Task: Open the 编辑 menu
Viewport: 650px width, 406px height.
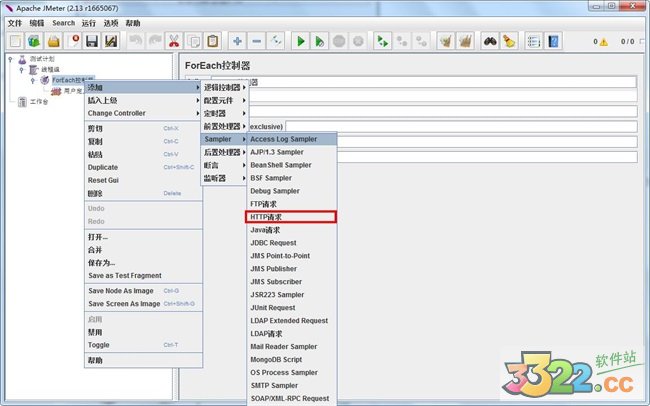Action: tap(36, 23)
